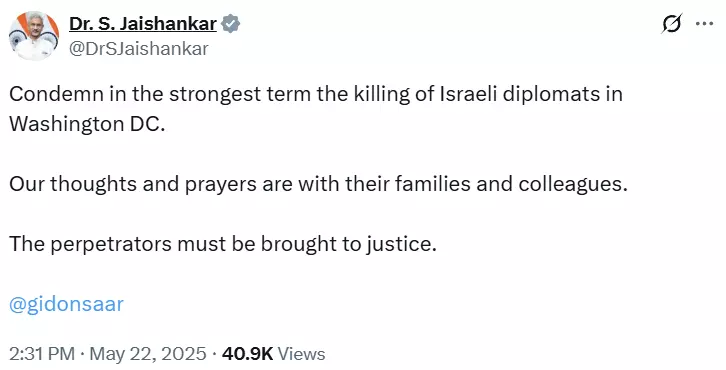Click the blue verified badge

[x=230, y=24]
